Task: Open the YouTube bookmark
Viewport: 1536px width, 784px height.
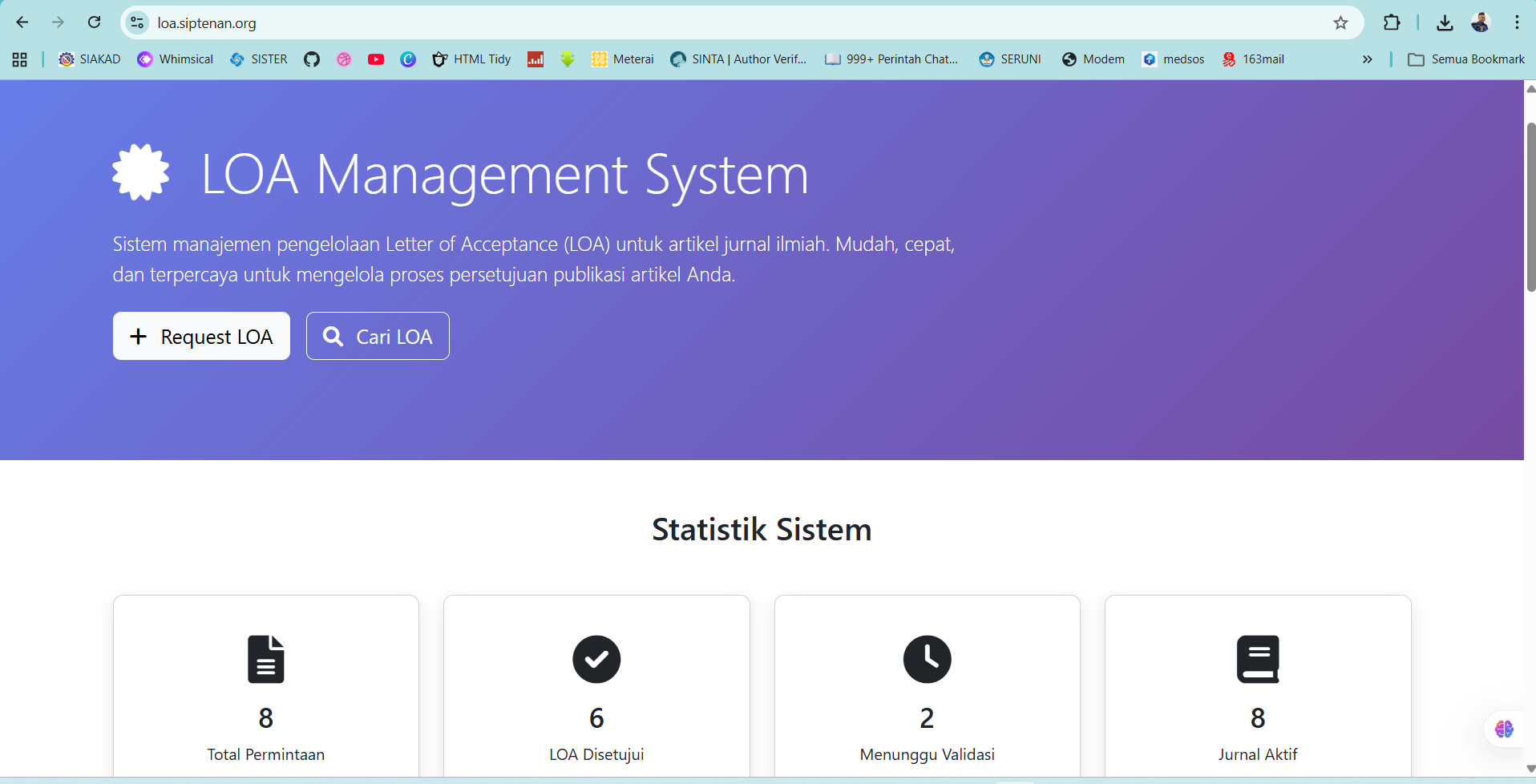Action: [376, 59]
